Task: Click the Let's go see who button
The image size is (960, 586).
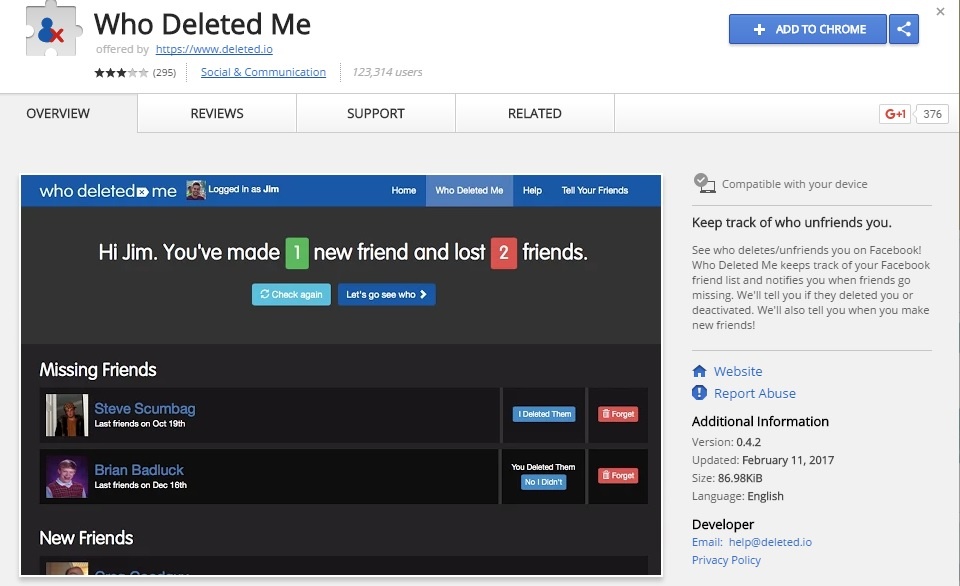Action: click(x=386, y=295)
